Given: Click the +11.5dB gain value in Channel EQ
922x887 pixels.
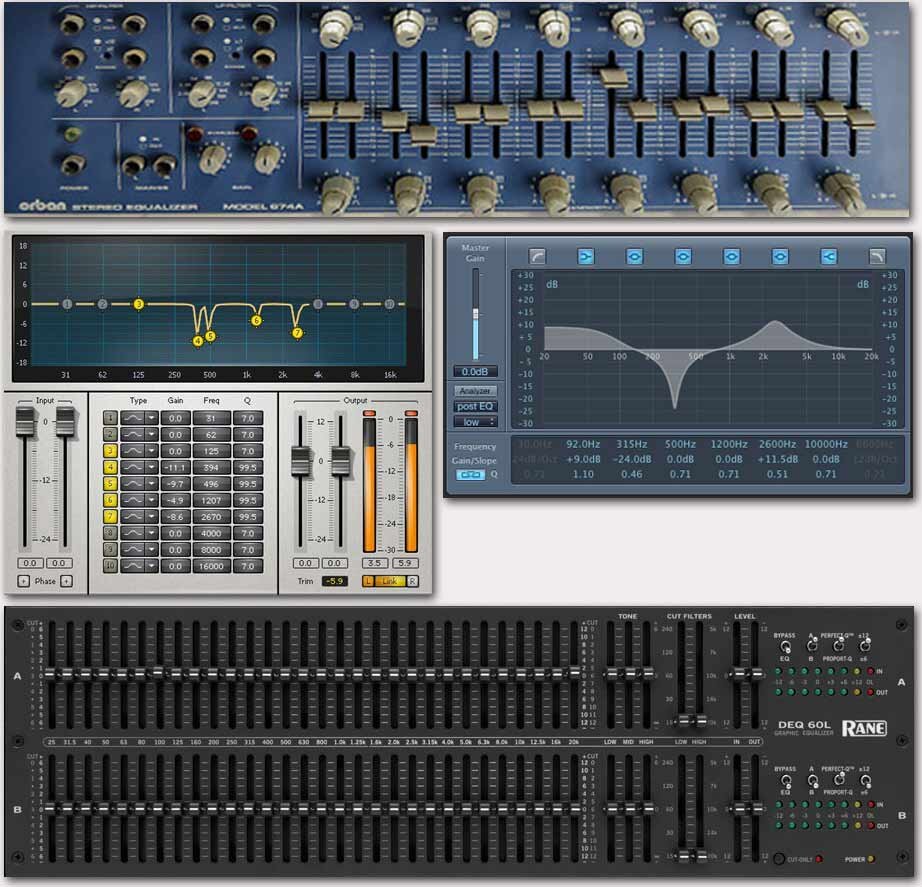Looking at the screenshot, I should (777, 459).
